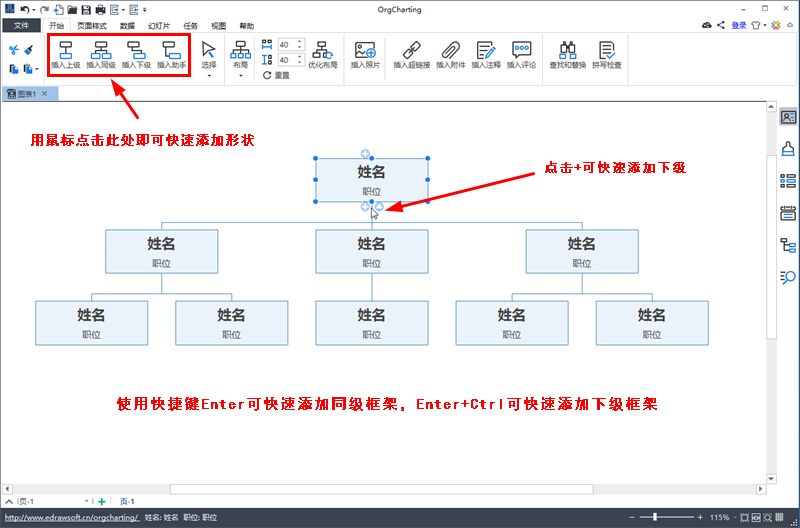Attach a file with the paperclip (插入附件)
The width and height of the screenshot is (800, 528).
coord(451,55)
